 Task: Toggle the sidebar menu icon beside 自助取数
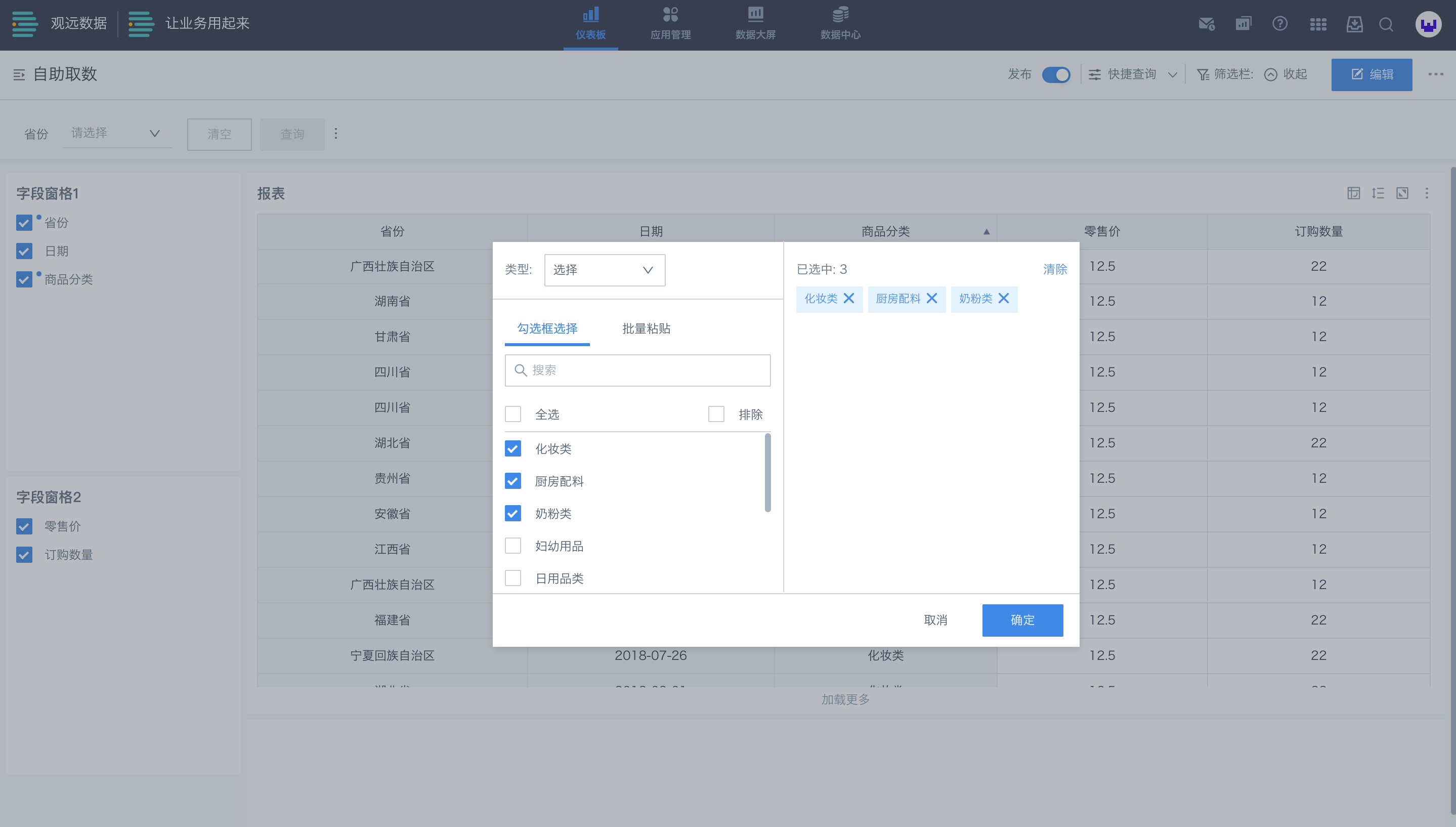pos(19,74)
